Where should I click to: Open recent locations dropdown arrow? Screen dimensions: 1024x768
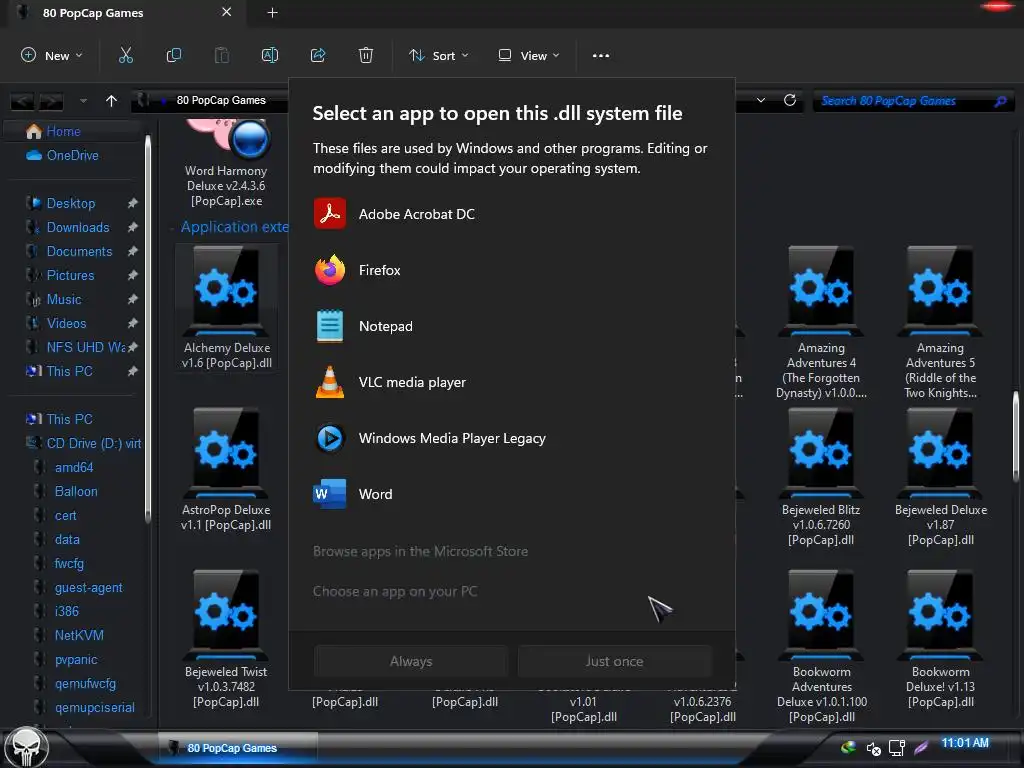coord(83,101)
